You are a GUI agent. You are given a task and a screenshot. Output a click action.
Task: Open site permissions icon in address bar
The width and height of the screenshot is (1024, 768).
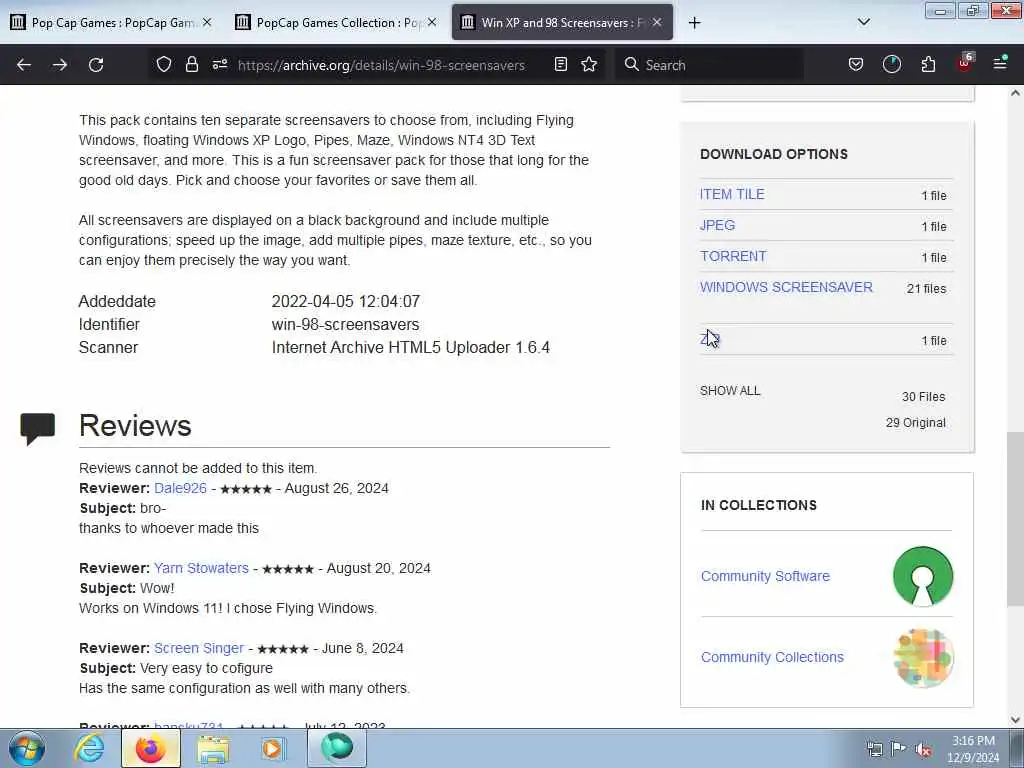click(220, 64)
